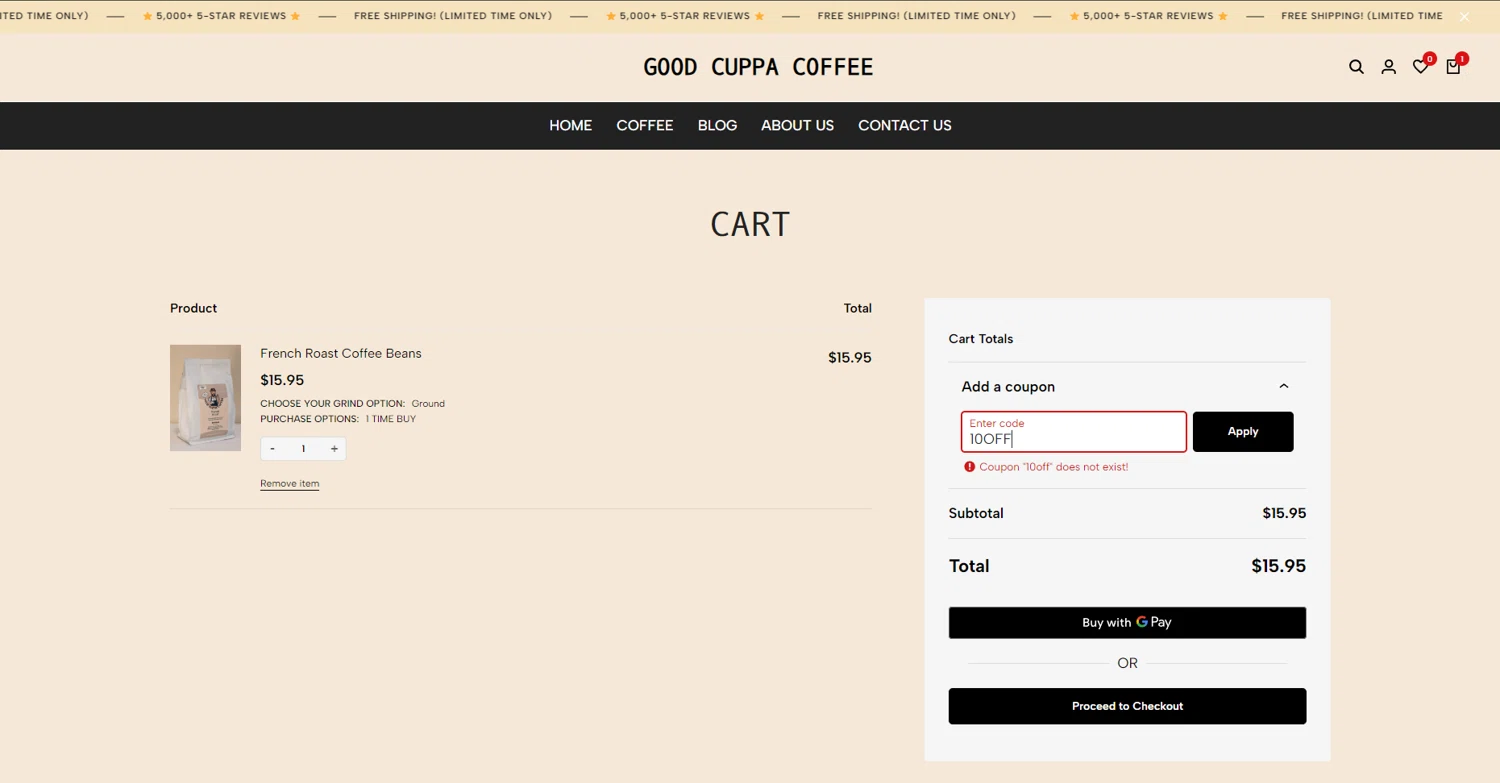Screen dimensions: 1500x783
Task: Proceed to Checkout
Action: tap(1127, 706)
